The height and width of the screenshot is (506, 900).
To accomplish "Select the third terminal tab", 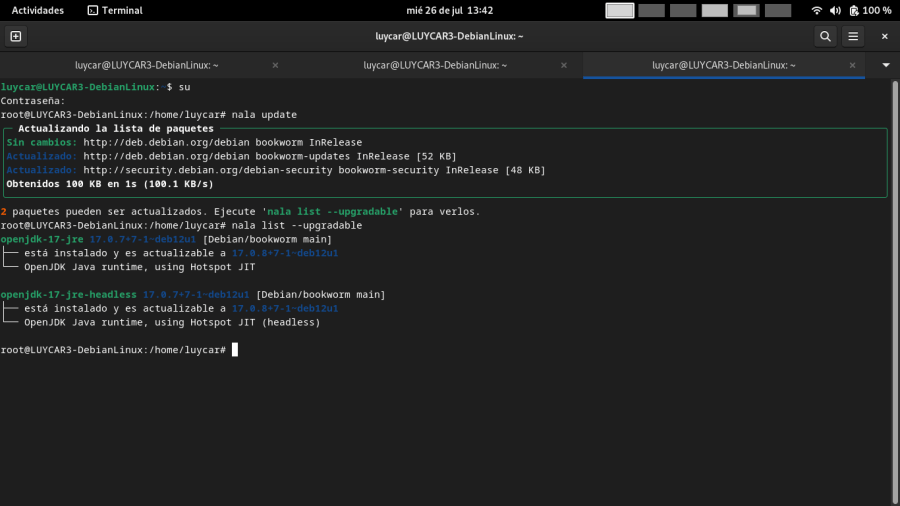I will coord(723,65).
